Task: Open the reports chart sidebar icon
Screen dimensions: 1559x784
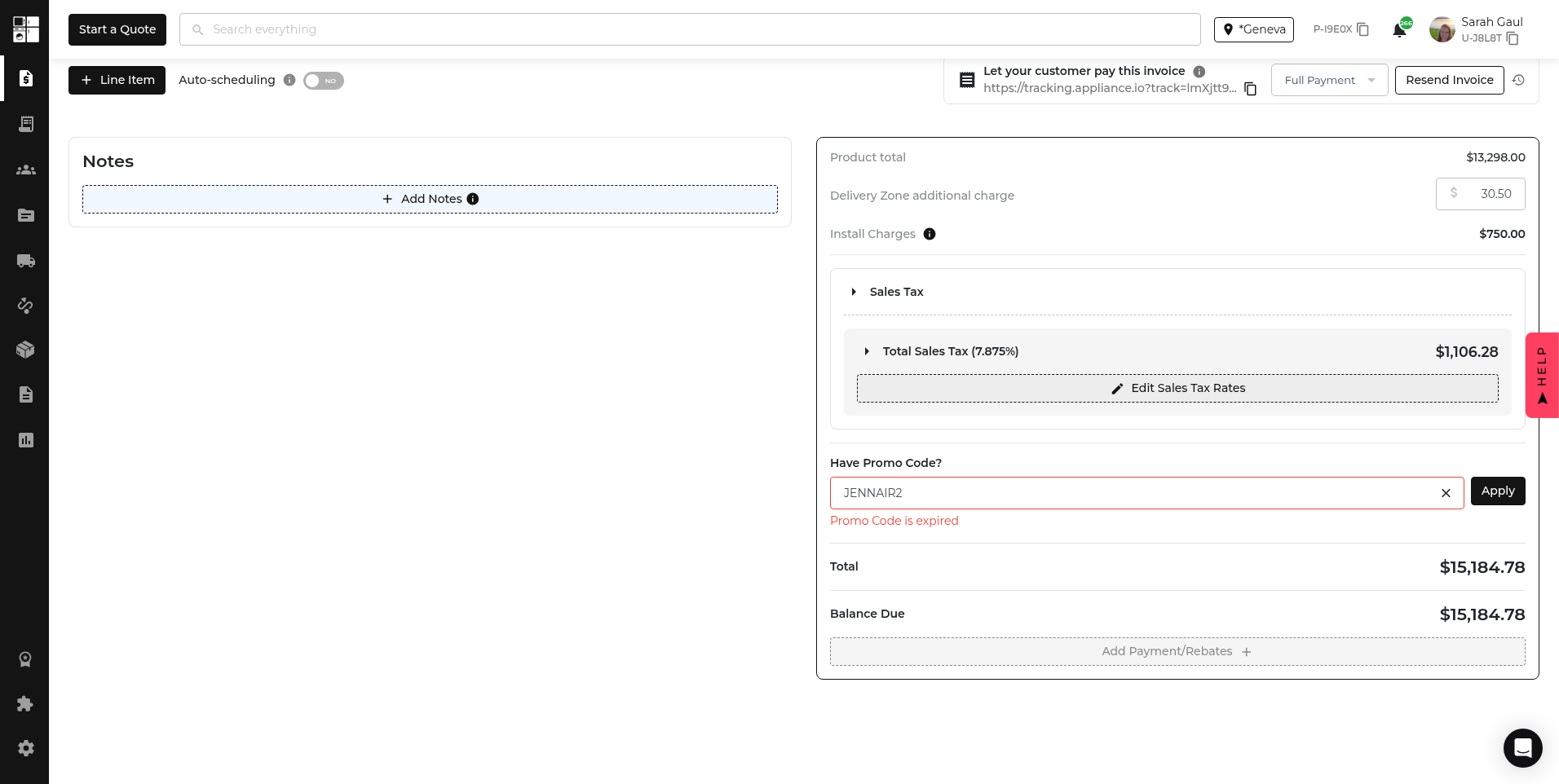Action: (x=26, y=440)
